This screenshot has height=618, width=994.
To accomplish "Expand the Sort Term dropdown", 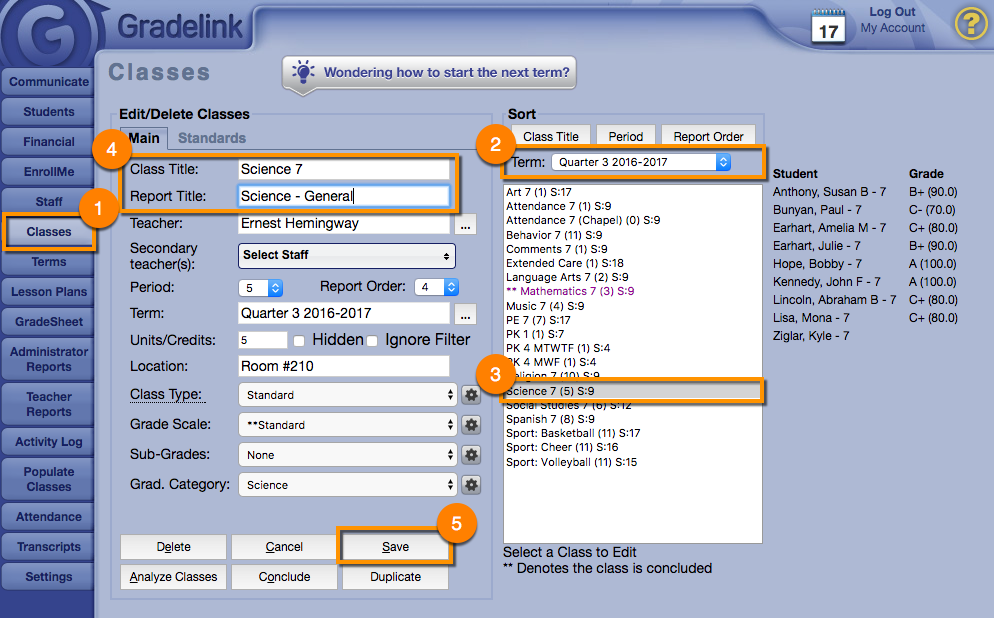I will (x=642, y=162).
